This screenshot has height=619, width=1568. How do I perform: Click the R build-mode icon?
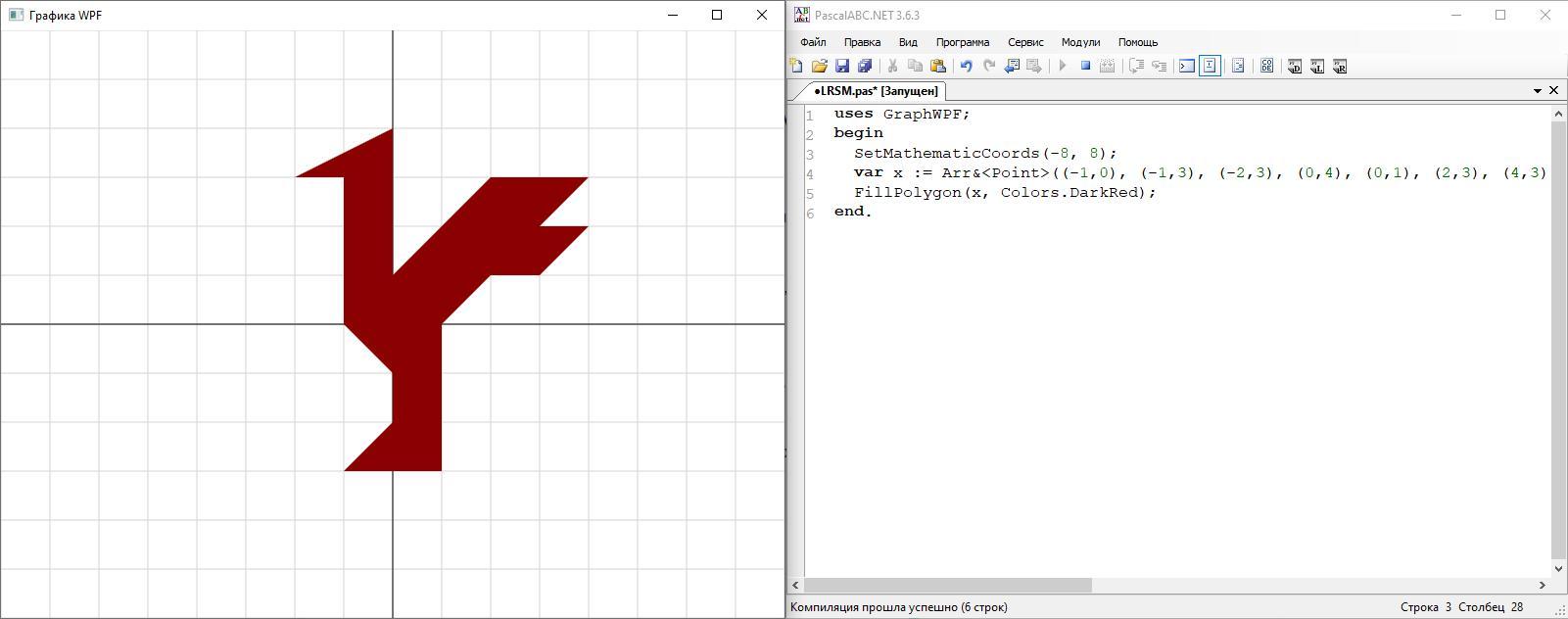[1340, 66]
